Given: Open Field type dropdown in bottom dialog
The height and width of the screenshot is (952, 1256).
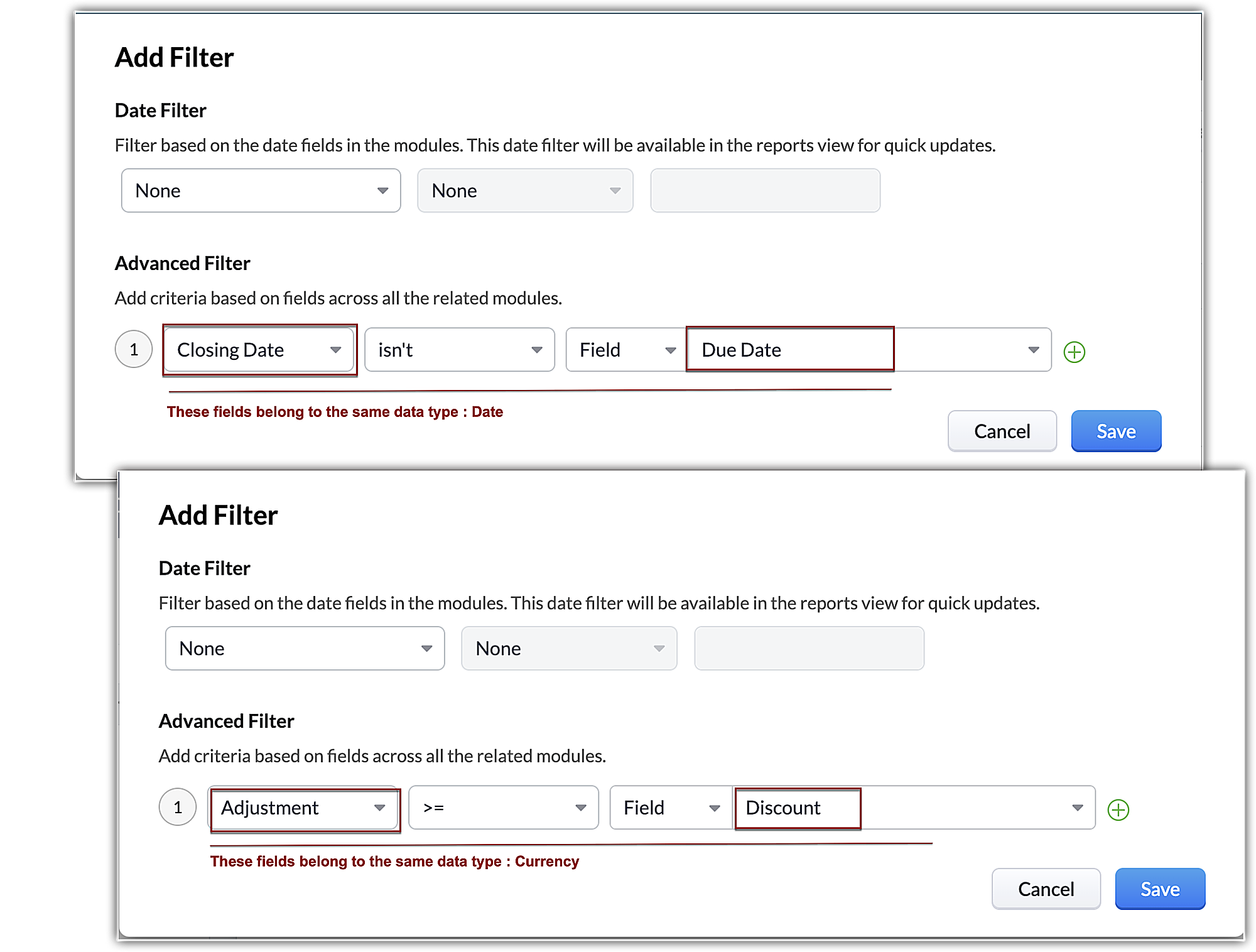Looking at the screenshot, I should (x=670, y=808).
